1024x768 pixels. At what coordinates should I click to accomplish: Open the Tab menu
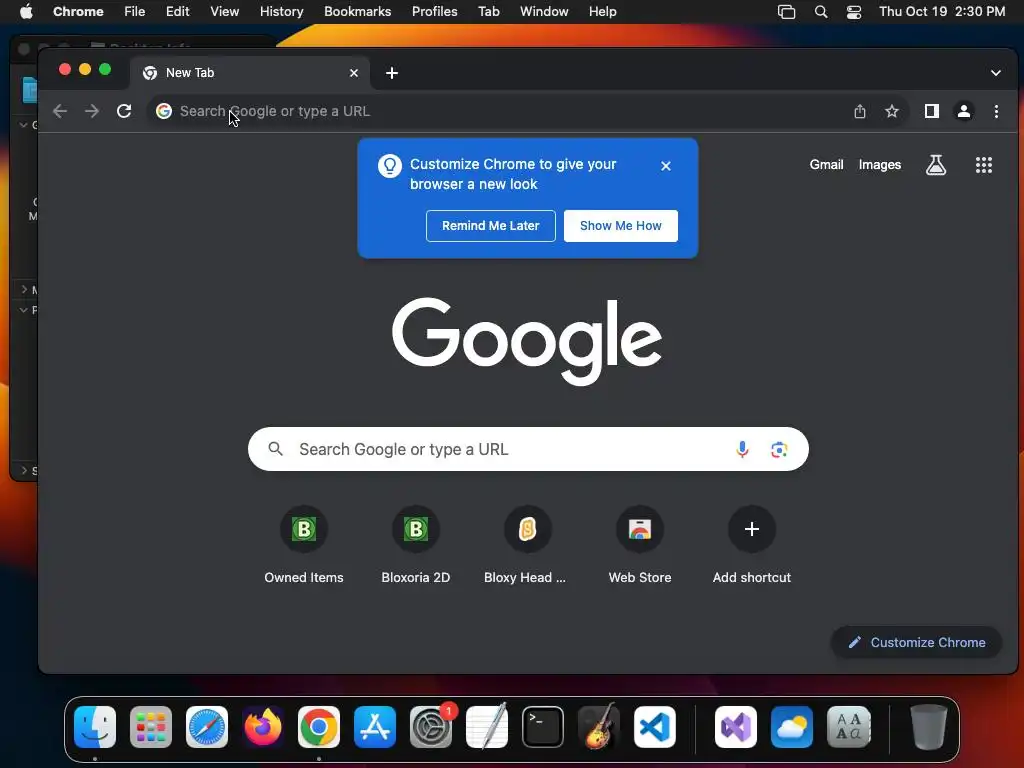(488, 12)
